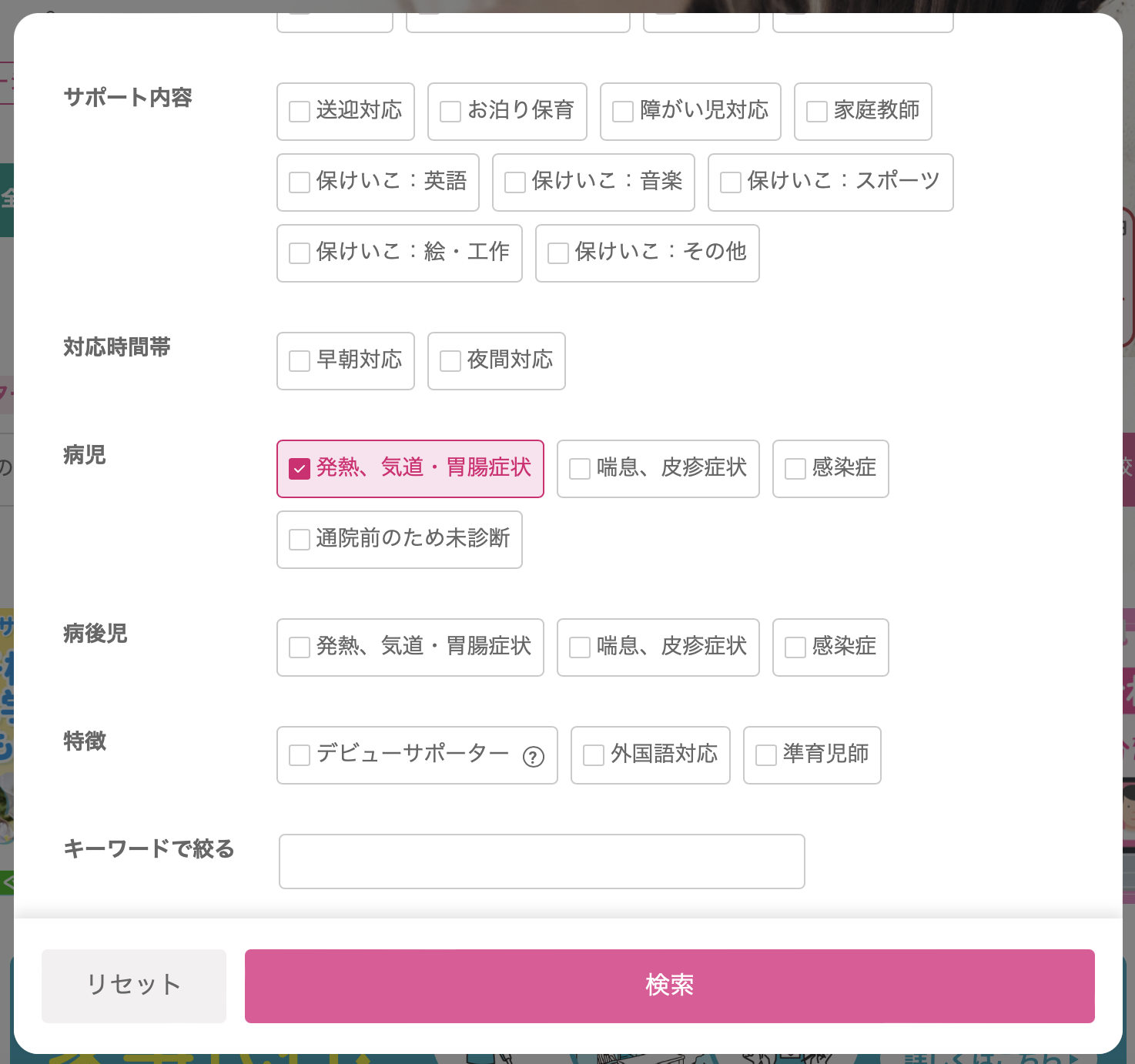The image size is (1135, 1064).
Task: Enable 保けいこ：スポーツ filter
Action: pos(731,182)
